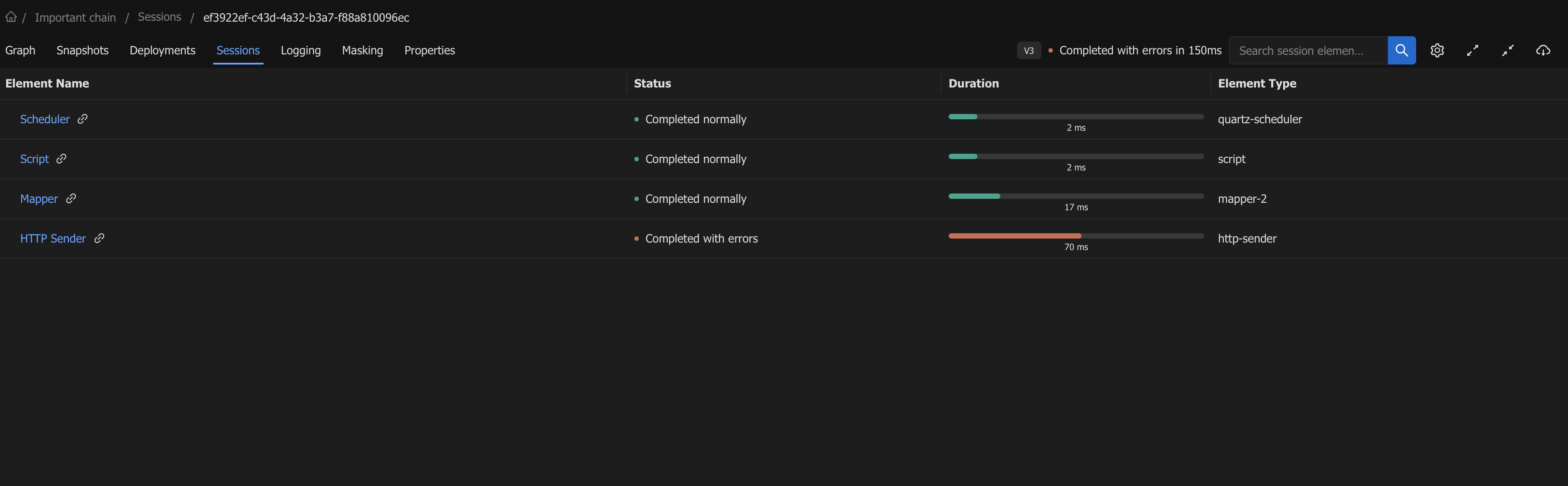Screen dimensions: 1568x486
Task: Click Scheduler's duration progress bar
Action: click(x=1075, y=116)
